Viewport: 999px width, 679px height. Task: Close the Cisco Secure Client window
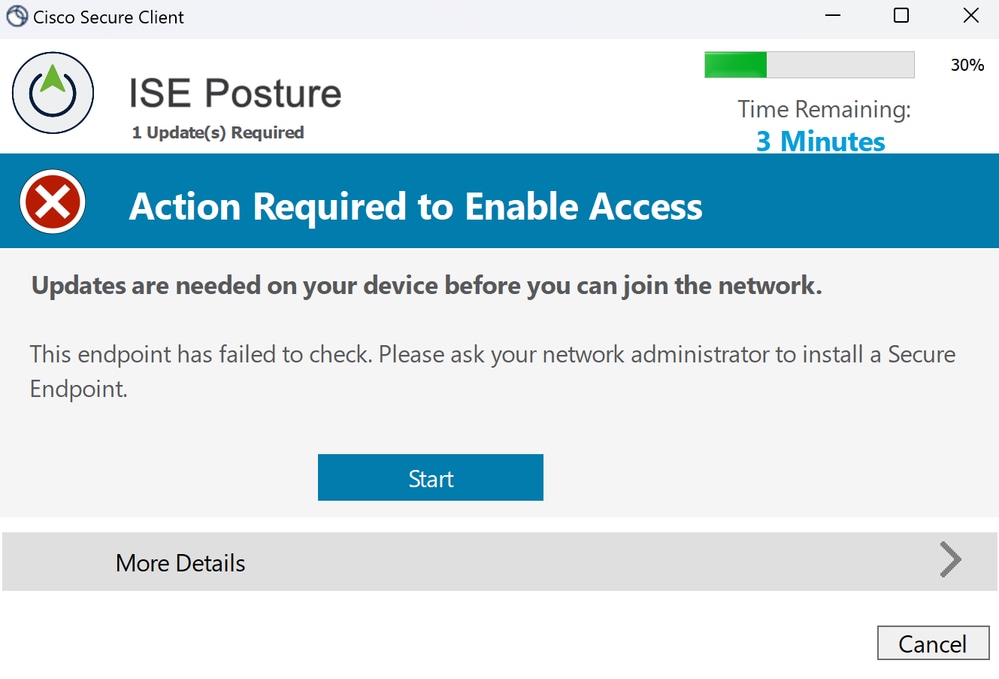click(971, 16)
